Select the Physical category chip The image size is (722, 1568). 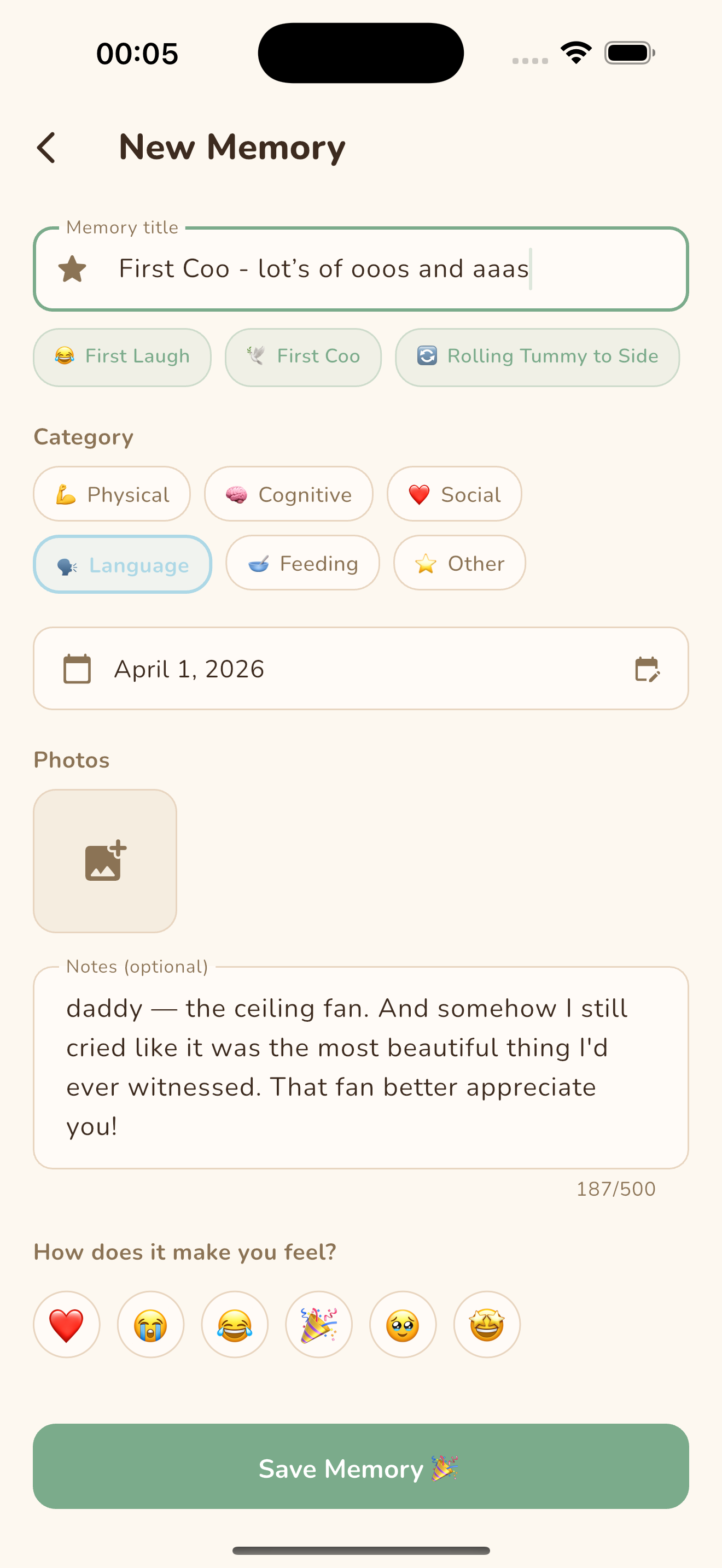pos(112,494)
